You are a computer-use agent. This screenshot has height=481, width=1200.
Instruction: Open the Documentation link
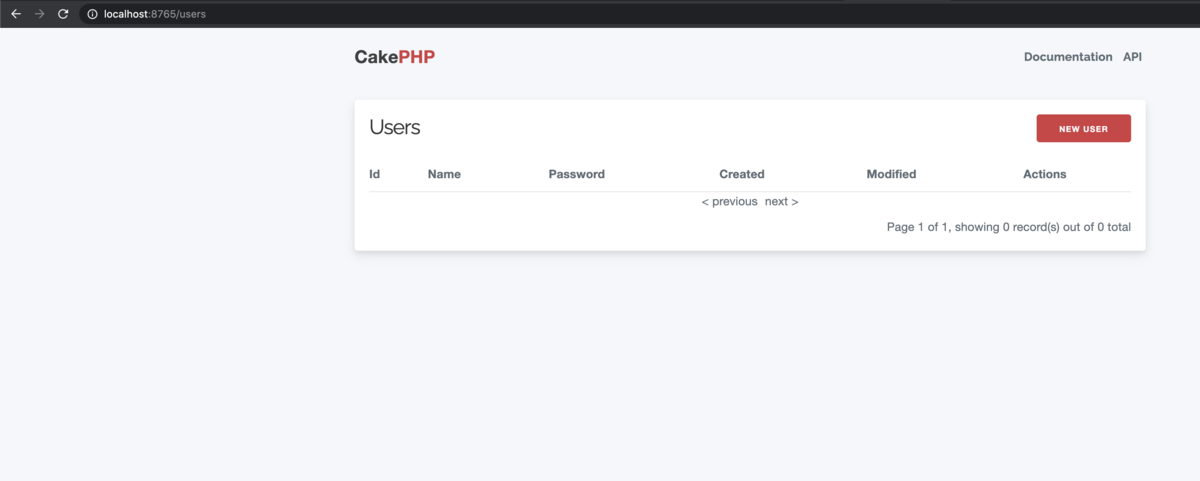click(x=1068, y=57)
